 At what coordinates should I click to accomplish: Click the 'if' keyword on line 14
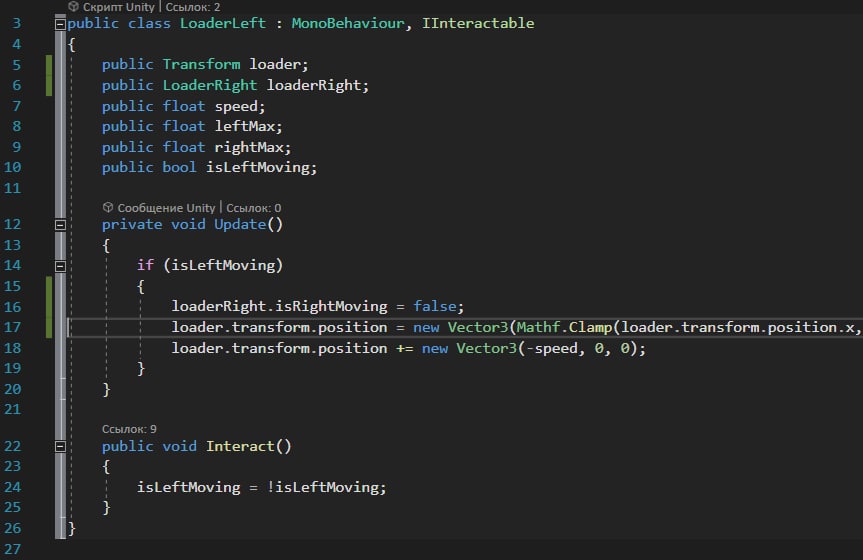point(145,266)
